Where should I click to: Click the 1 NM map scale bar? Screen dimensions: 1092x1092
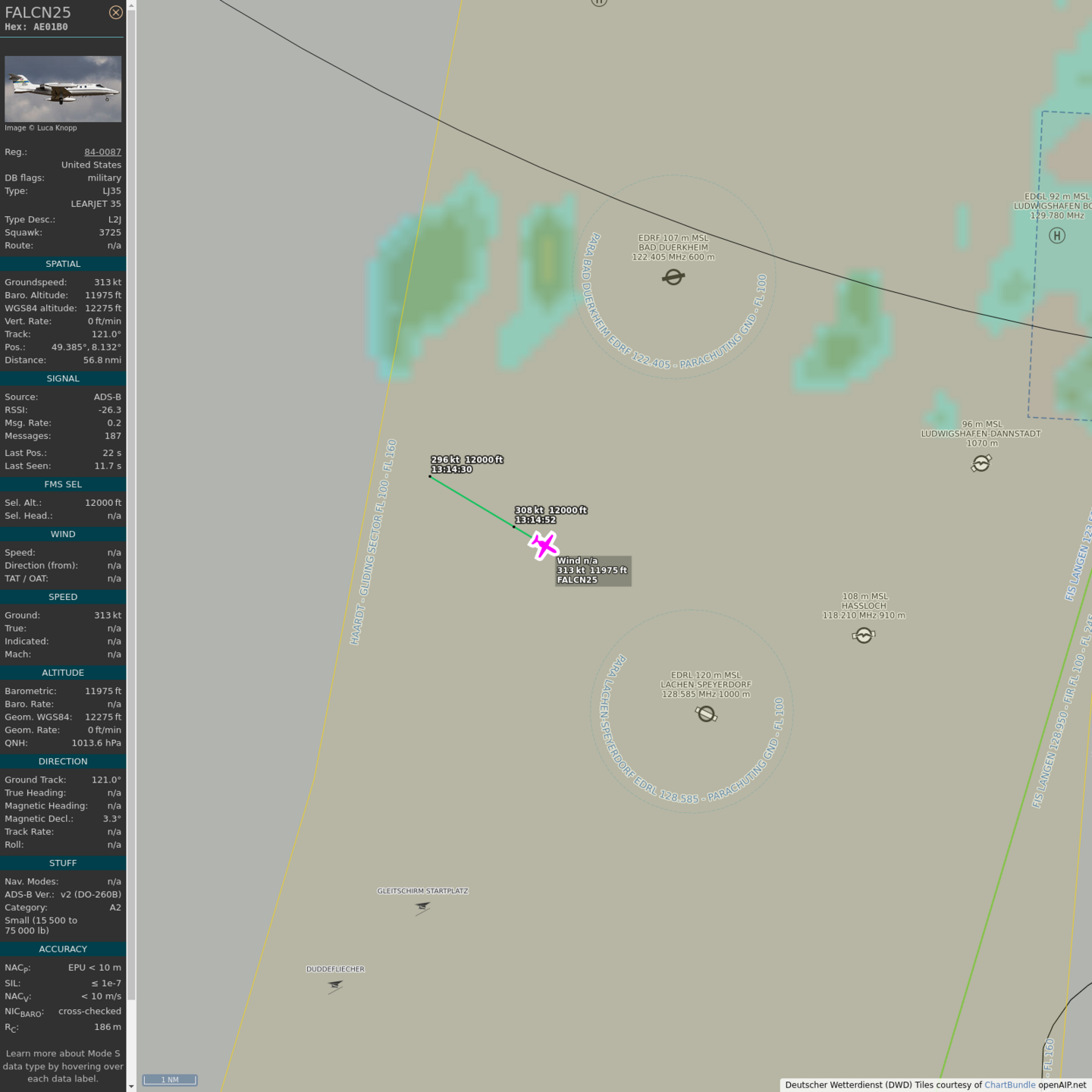coord(170,1080)
